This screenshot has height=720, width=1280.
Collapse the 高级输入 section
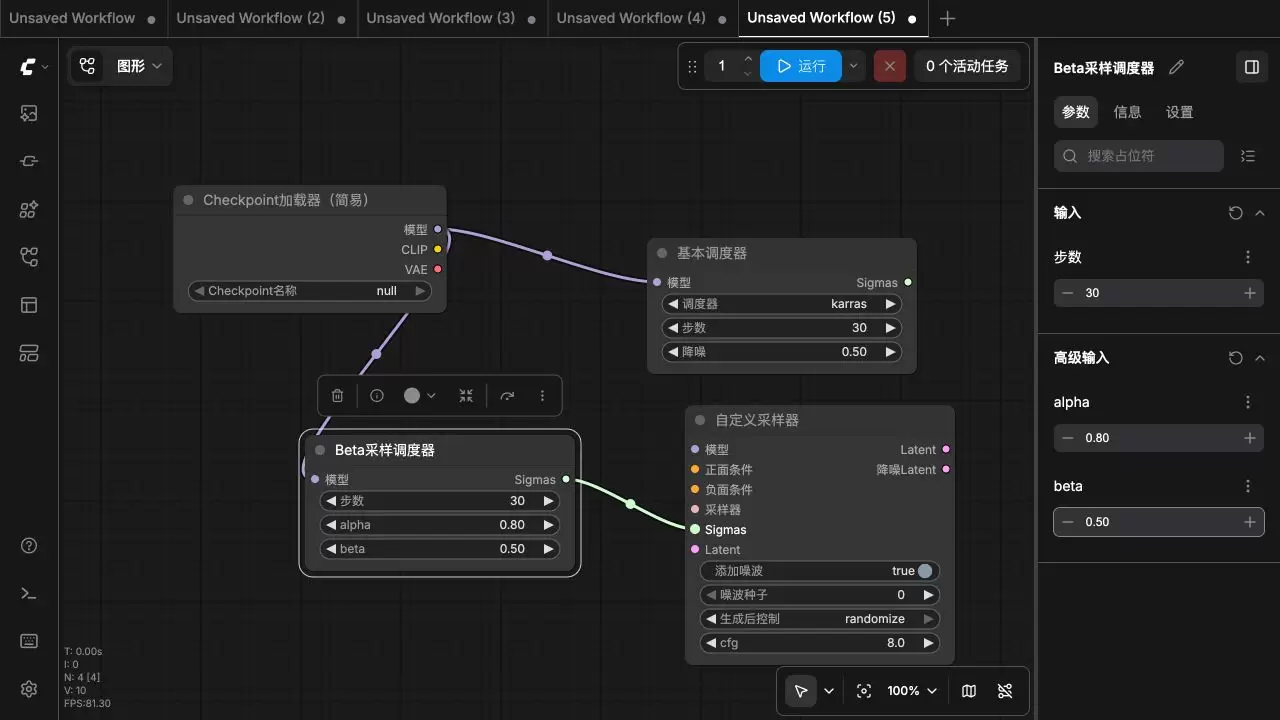[x=1259, y=358]
